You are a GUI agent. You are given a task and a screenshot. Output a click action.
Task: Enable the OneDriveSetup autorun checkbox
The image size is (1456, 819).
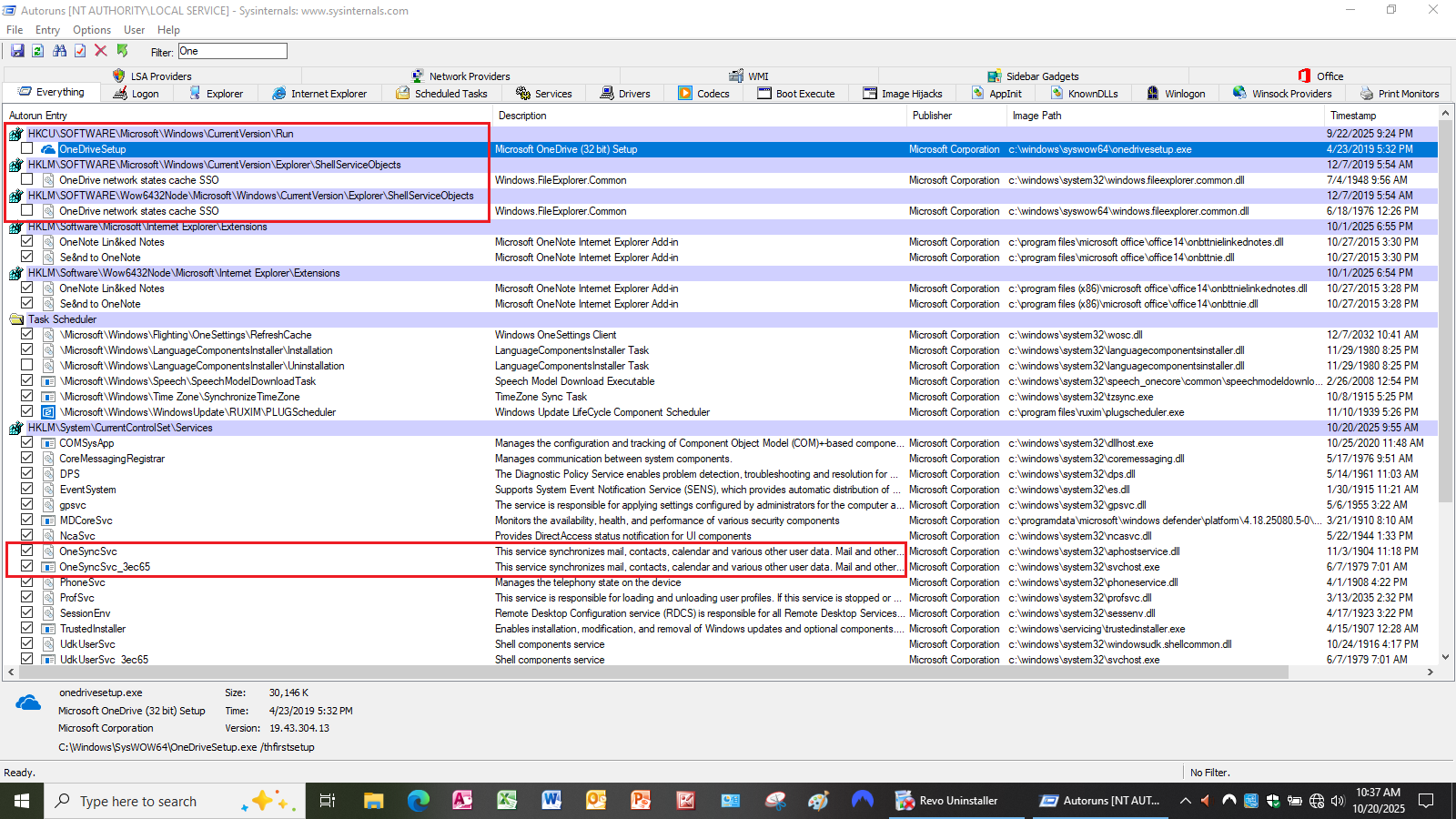point(27,149)
